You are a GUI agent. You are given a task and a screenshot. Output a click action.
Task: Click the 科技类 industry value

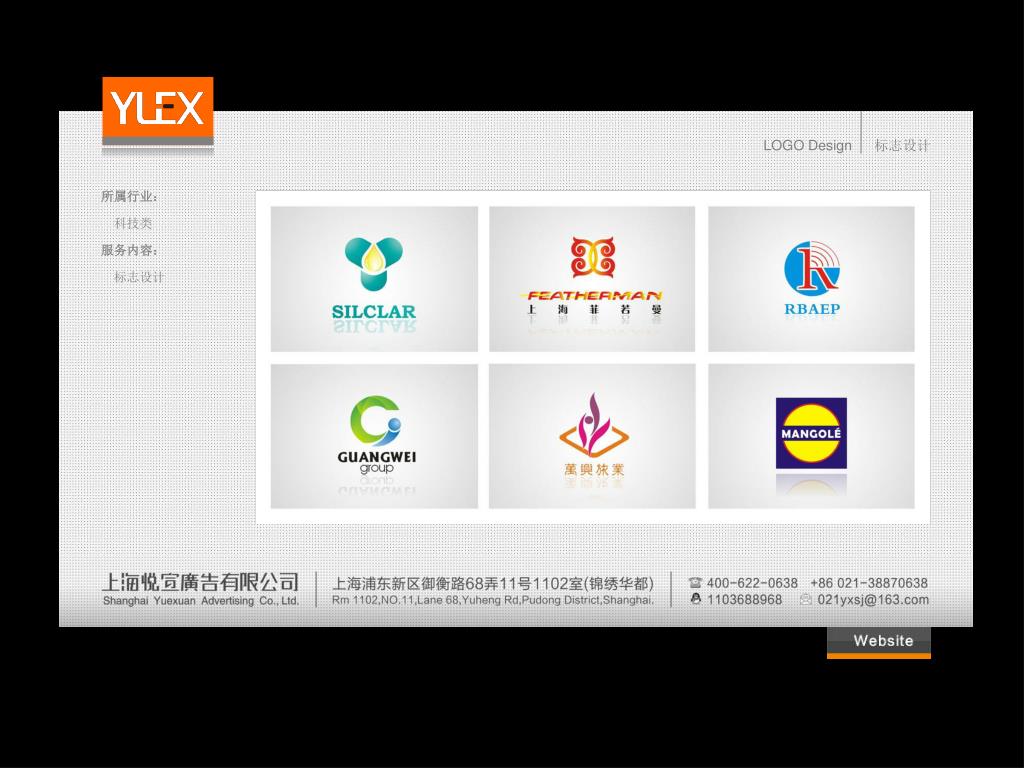pos(133,223)
